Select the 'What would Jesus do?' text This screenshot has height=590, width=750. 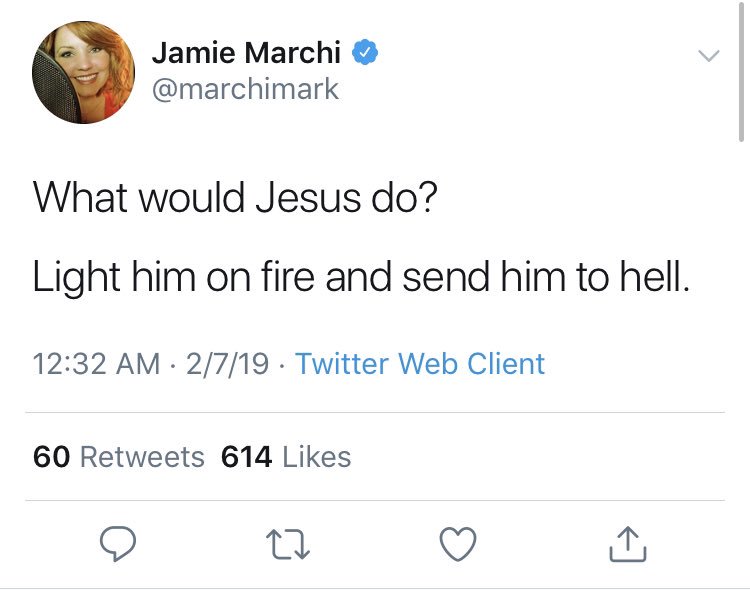[235, 197]
